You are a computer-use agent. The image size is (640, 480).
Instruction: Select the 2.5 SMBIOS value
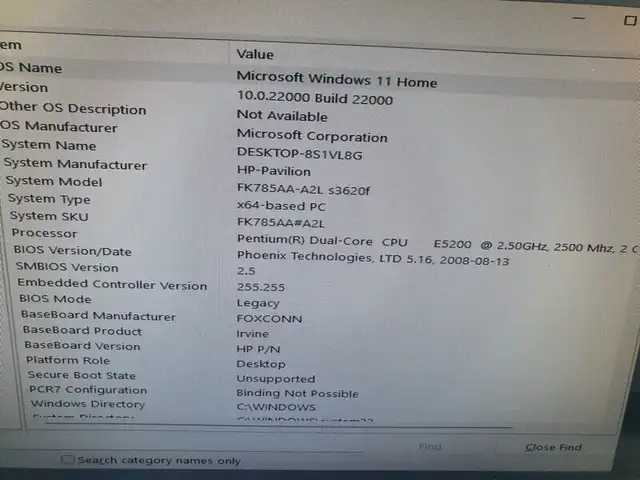pos(246,271)
